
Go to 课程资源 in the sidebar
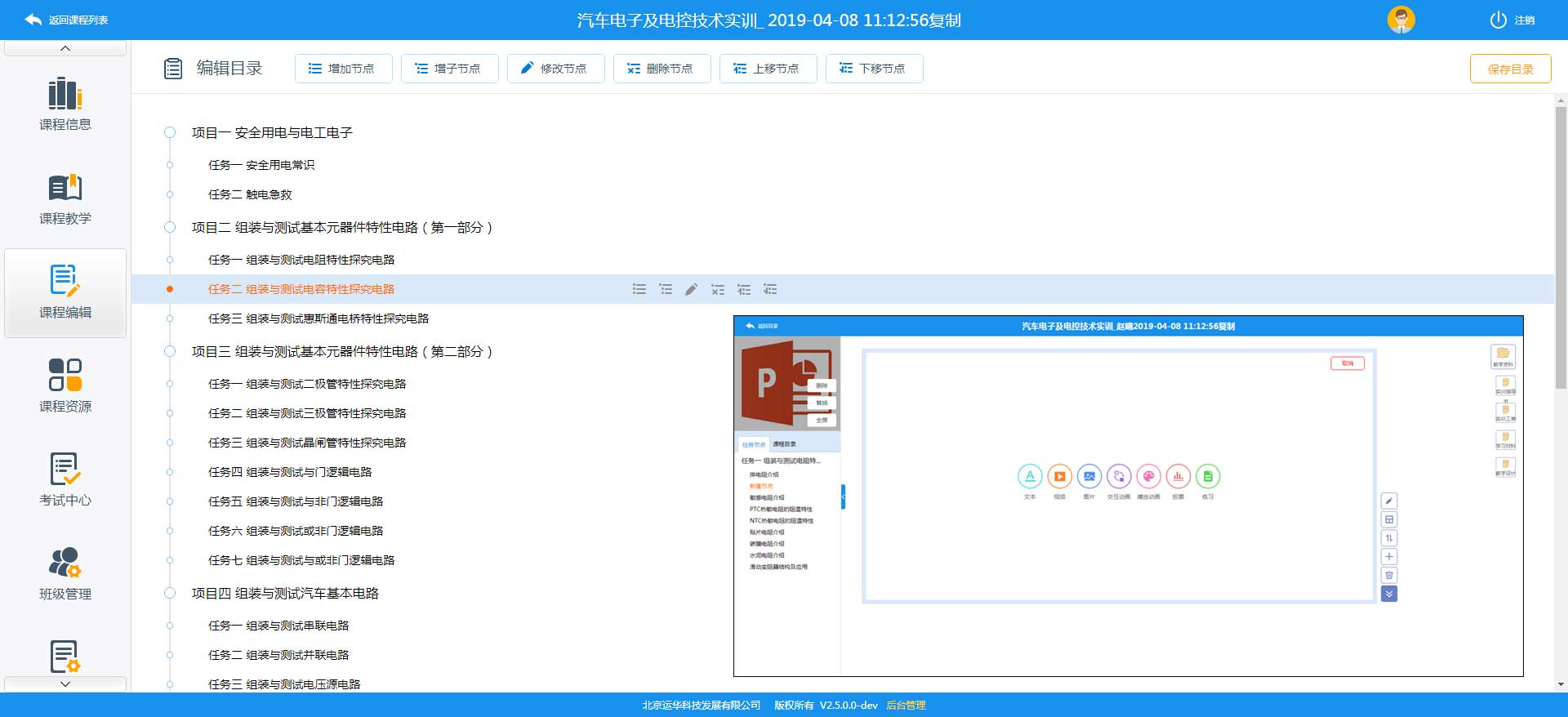point(65,386)
